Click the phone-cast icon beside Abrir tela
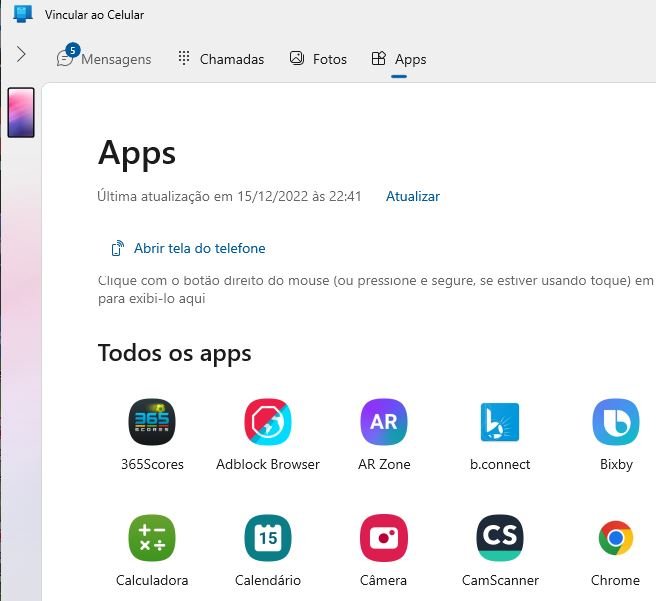The image size is (656, 601). [x=118, y=248]
